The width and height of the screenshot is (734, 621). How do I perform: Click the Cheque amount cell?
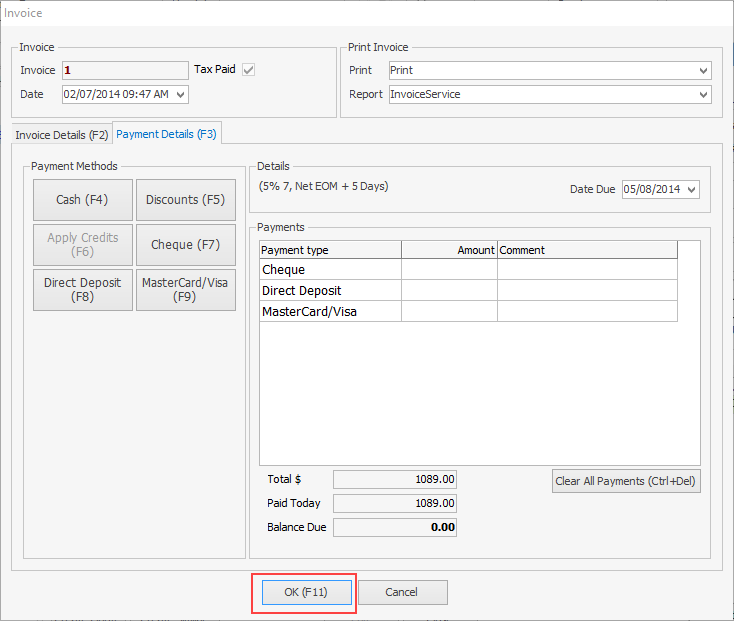pos(449,270)
